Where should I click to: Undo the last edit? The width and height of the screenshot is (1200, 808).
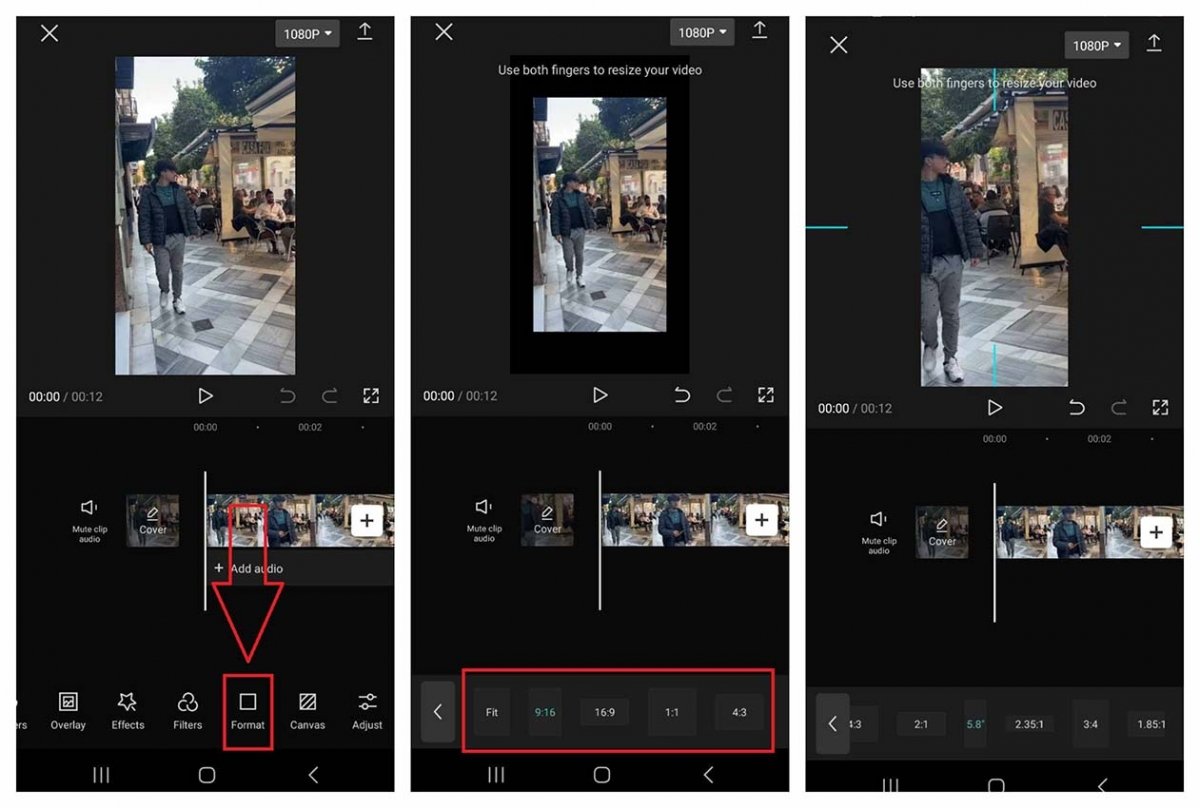point(287,395)
